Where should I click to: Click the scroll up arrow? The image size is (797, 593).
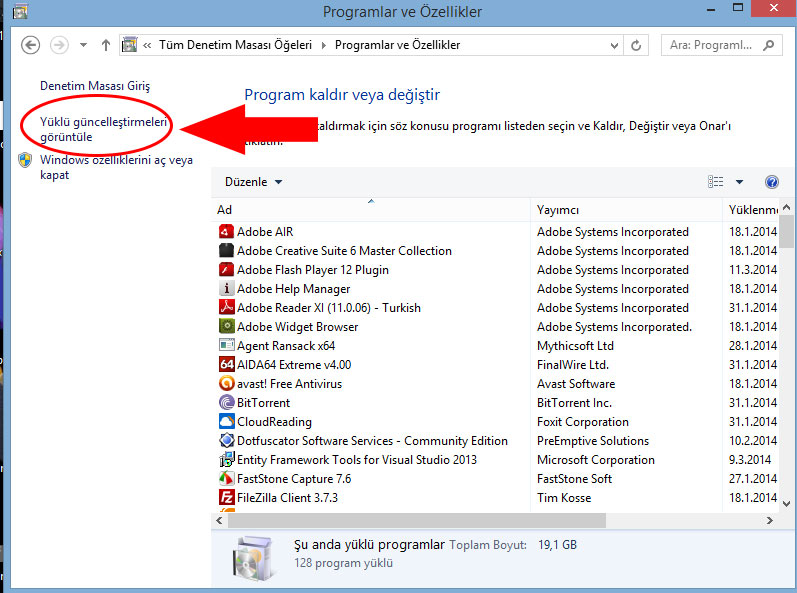click(x=786, y=207)
